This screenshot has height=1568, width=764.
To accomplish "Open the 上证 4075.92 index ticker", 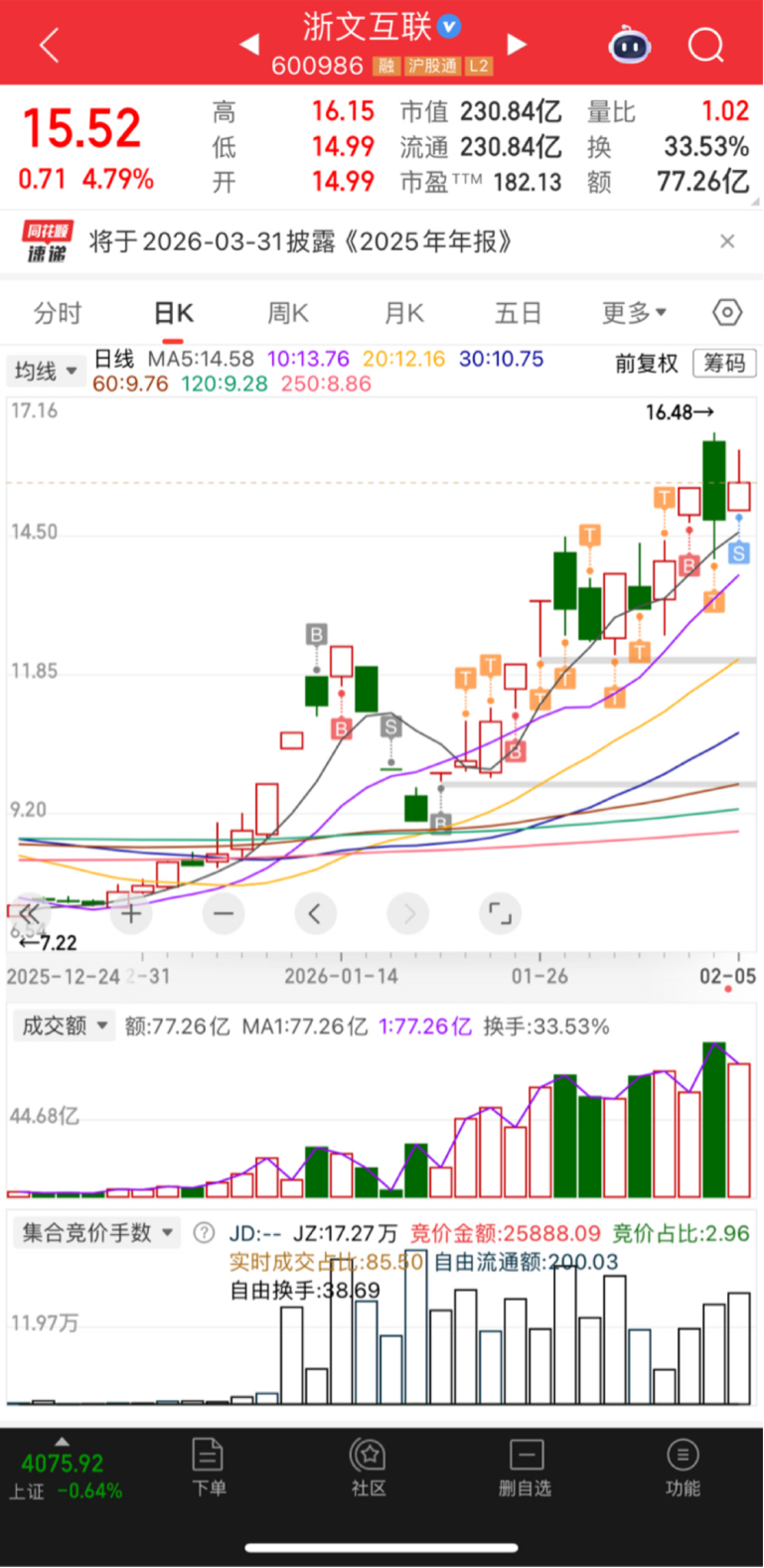I will (x=66, y=1477).
